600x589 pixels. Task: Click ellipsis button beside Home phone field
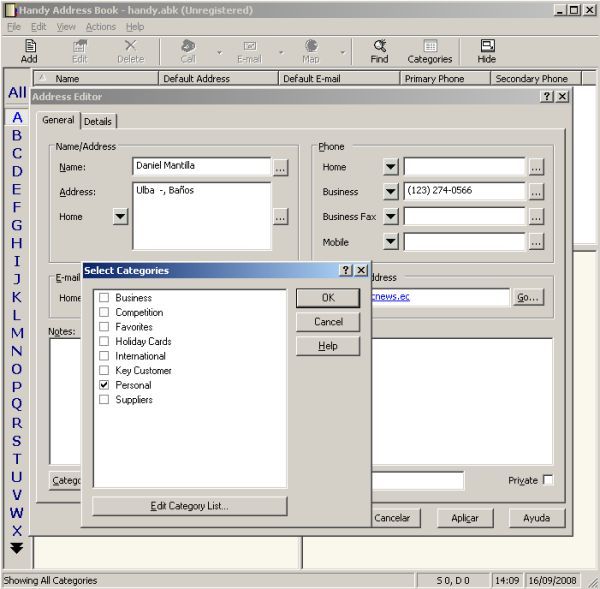(x=536, y=167)
